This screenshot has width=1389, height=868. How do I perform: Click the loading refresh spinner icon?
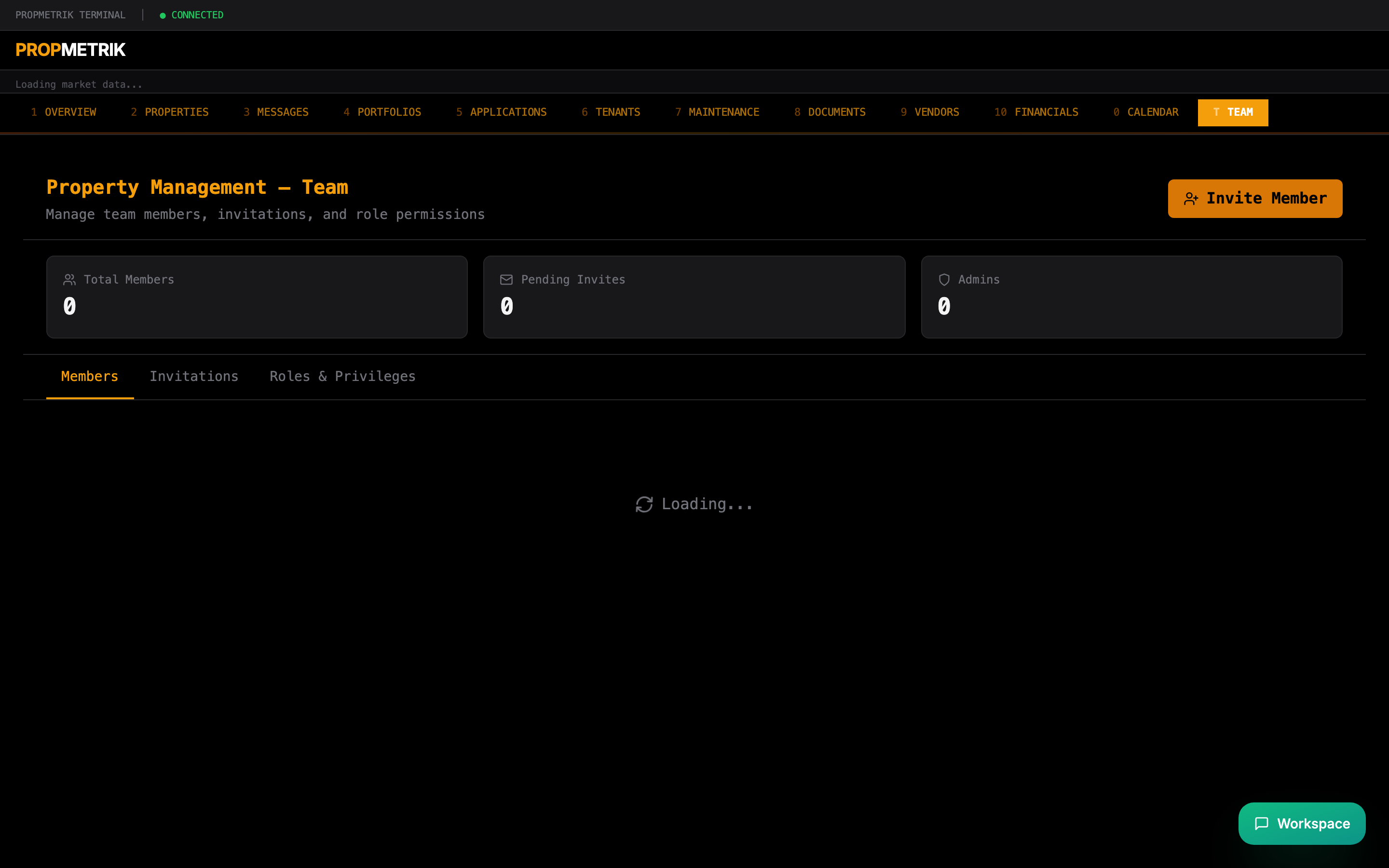(644, 504)
